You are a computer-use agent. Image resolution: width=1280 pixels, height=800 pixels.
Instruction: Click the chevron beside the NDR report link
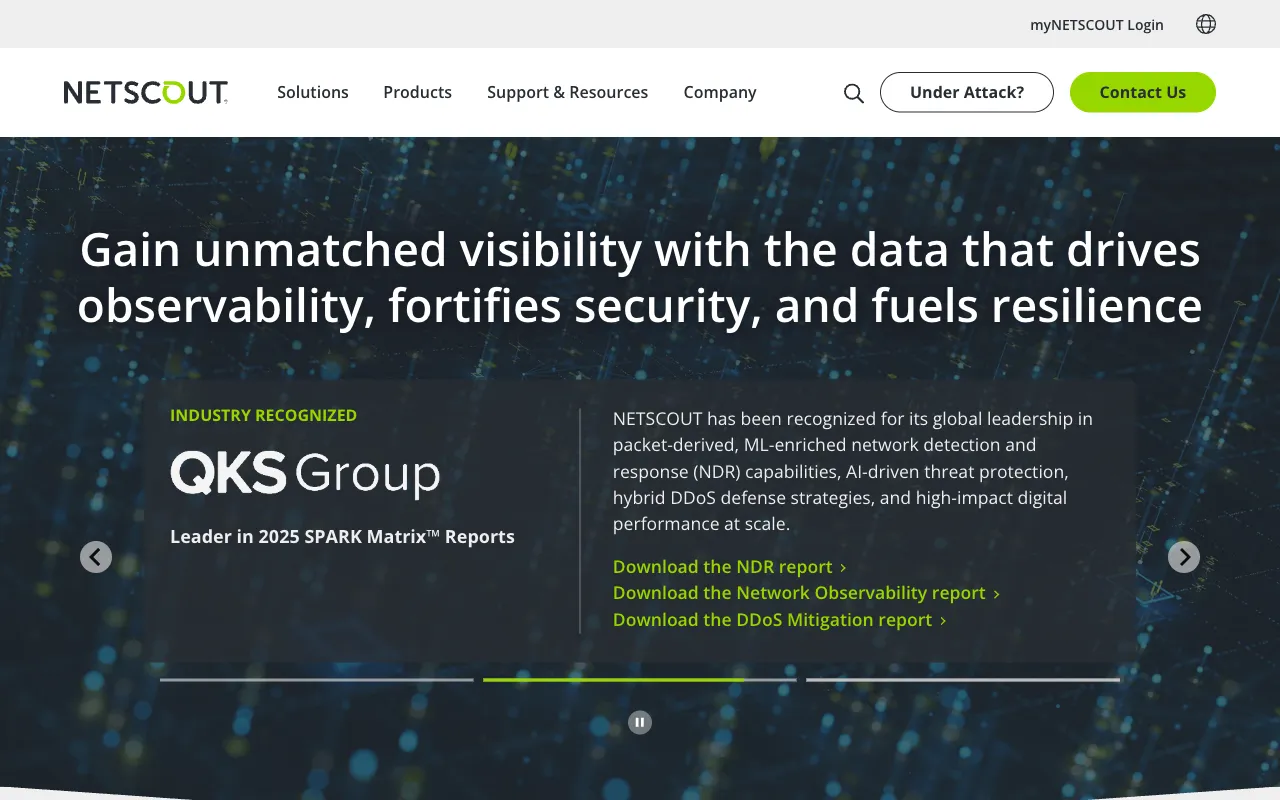tap(843, 567)
